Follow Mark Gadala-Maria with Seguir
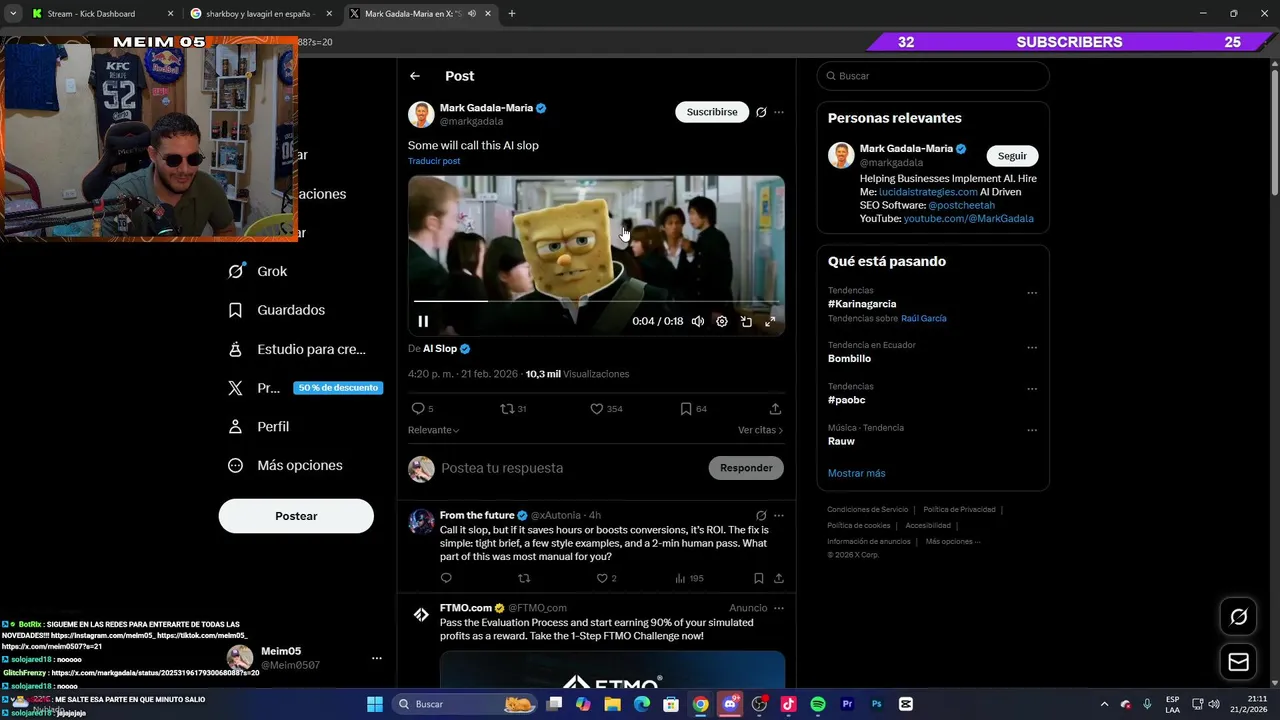 [1012, 156]
